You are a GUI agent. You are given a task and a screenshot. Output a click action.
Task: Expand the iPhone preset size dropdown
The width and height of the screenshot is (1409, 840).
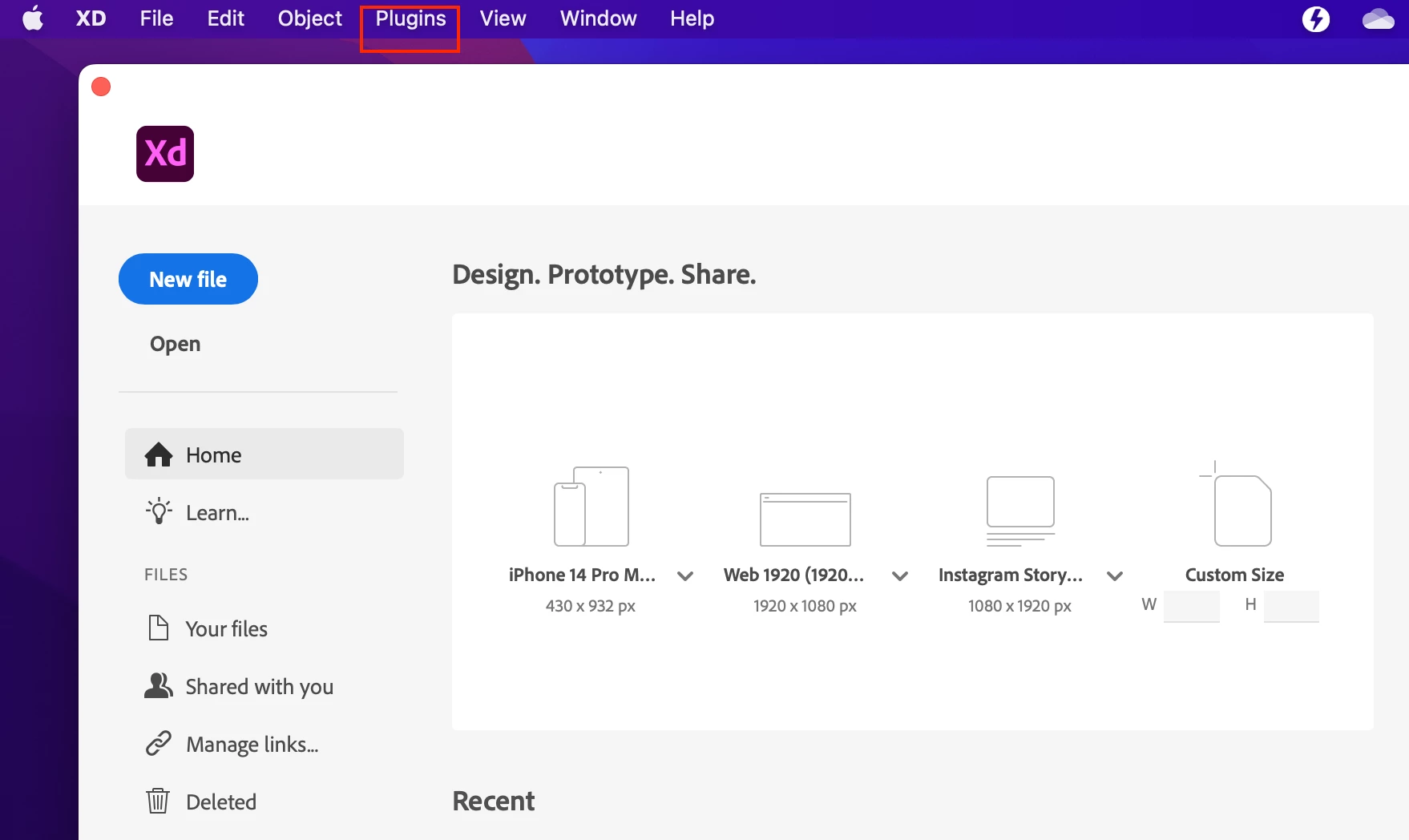(x=685, y=575)
